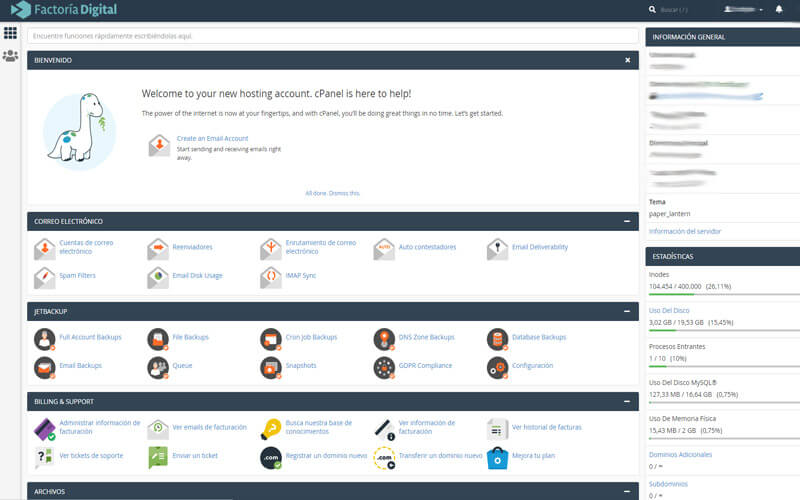Click the Factoría Digital logo
The width and height of the screenshot is (800, 500).
[64, 10]
